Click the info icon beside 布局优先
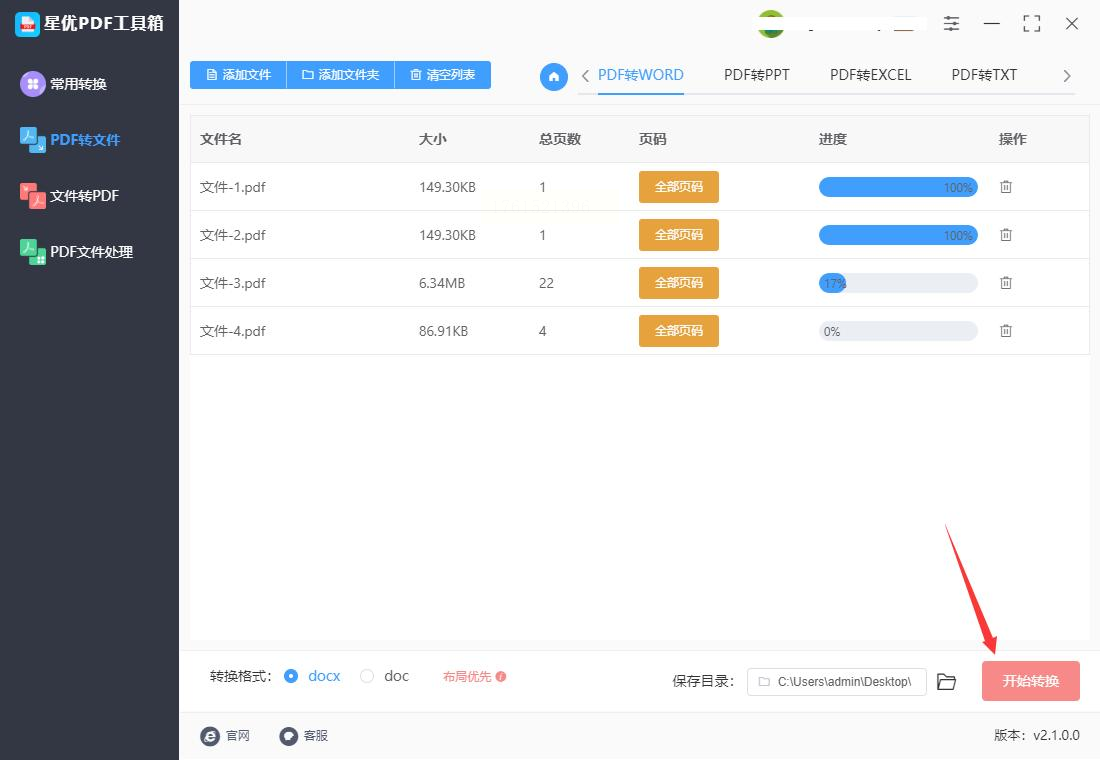This screenshot has width=1100, height=760. pyautogui.click(x=501, y=676)
